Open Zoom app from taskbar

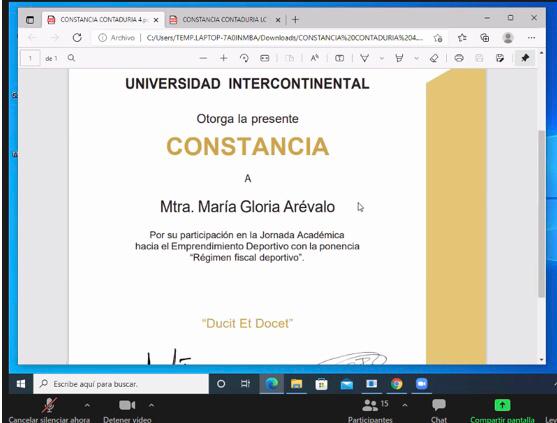[421, 384]
